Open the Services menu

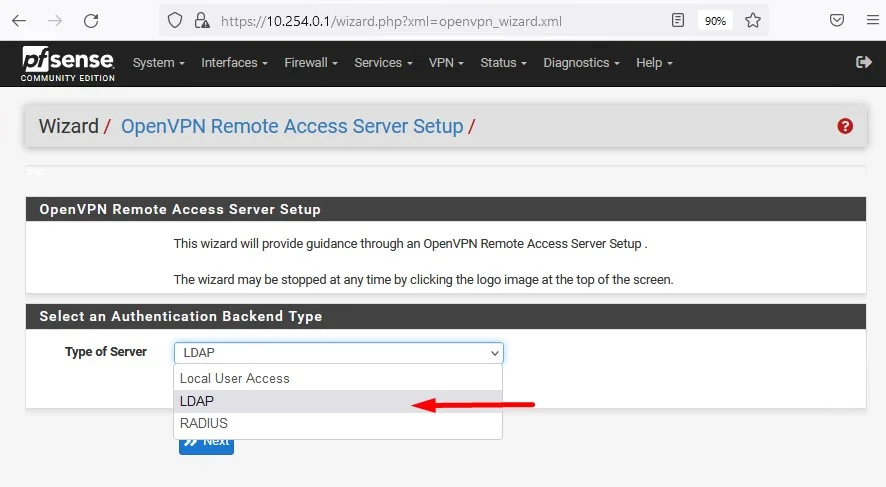tap(383, 63)
